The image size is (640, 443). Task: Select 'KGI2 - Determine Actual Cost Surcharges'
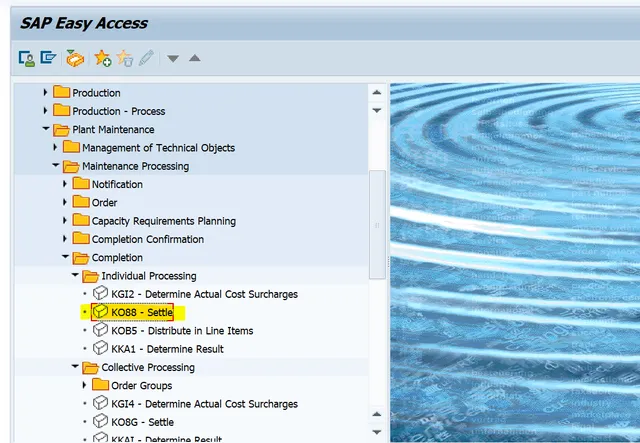point(204,294)
